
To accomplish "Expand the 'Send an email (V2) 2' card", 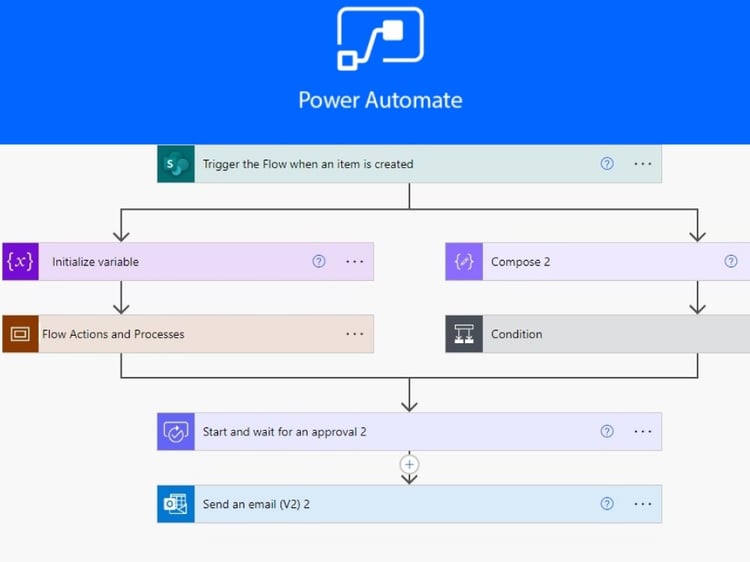I will point(409,504).
